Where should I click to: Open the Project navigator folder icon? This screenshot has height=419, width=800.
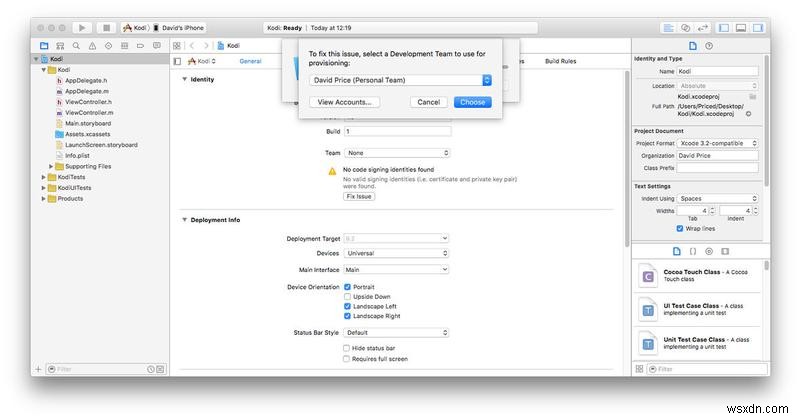(x=44, y=45)
